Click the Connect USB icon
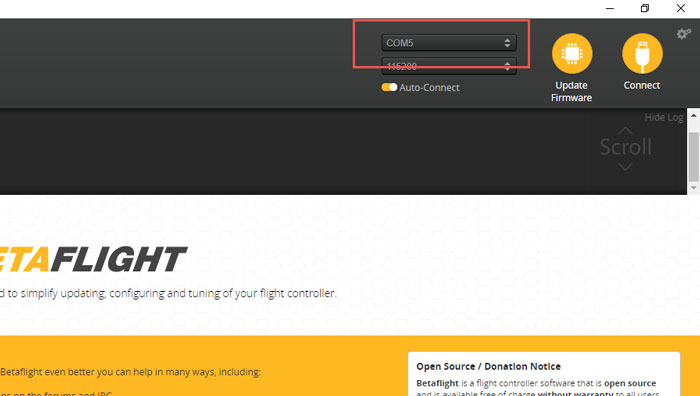The width and height of the screenshot is (700, 396). coord(642,54)
